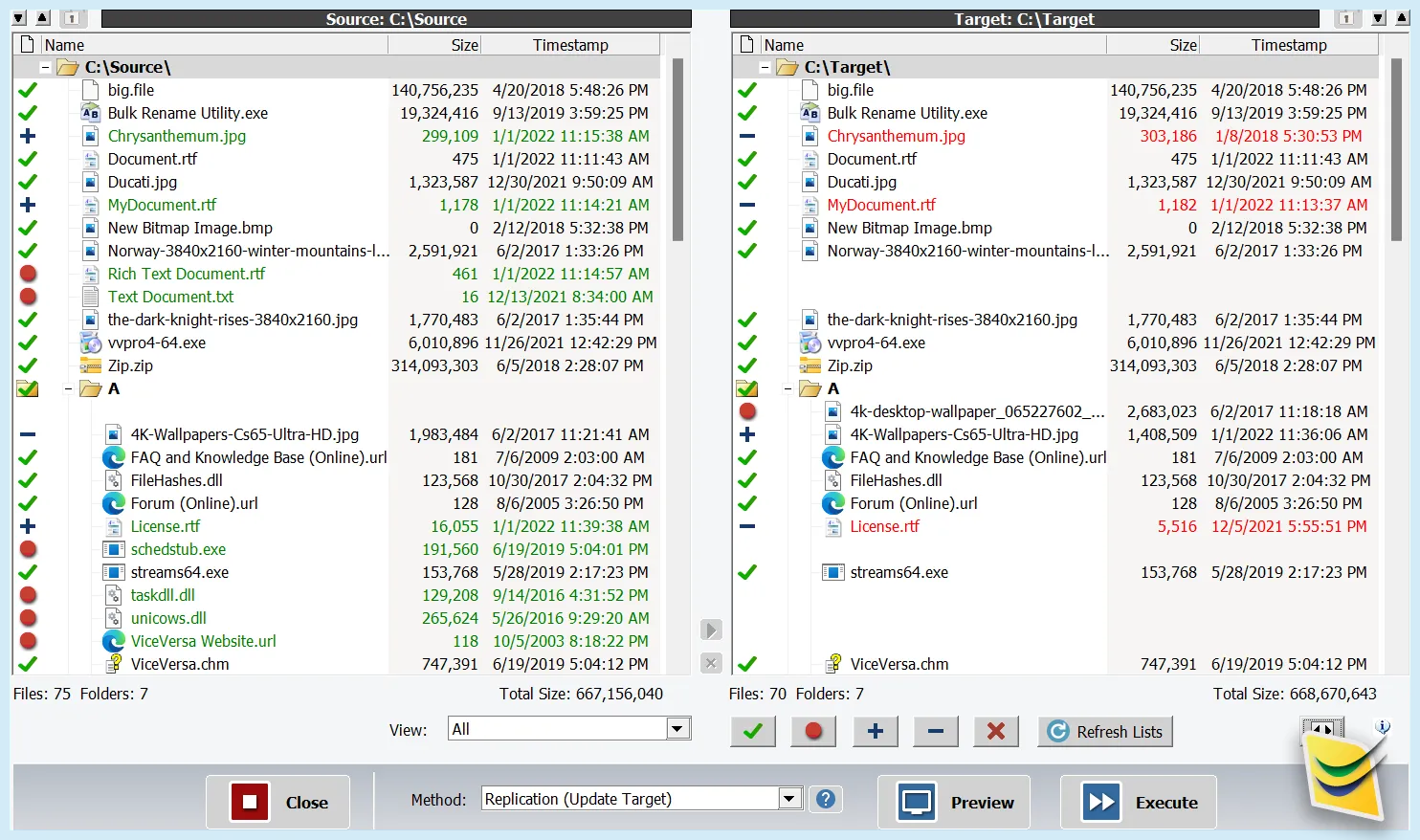1420x840 pixels.
Task: Click the ViceVersa logo icon
Action: pyautogui.click(x=1346, y=777)
